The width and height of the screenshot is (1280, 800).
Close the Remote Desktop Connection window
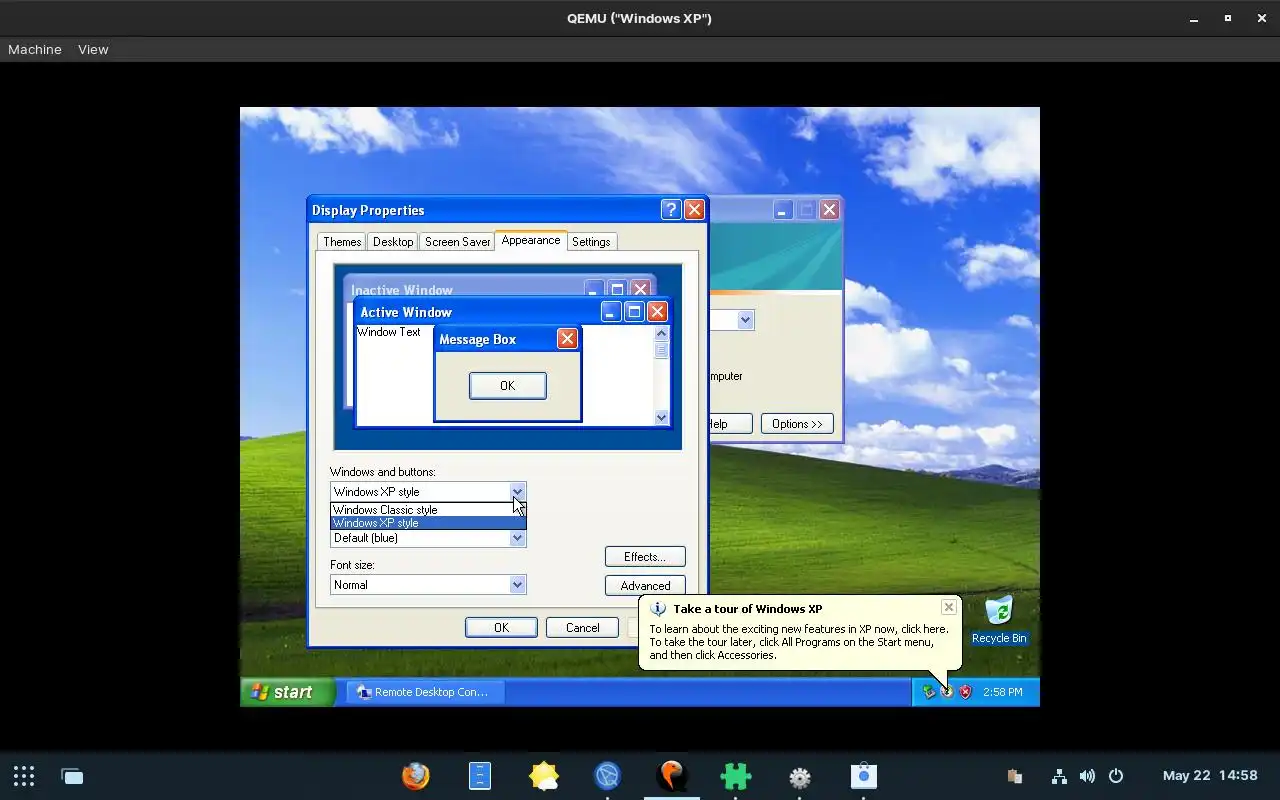pyautogui.click(x=829, y=210)
